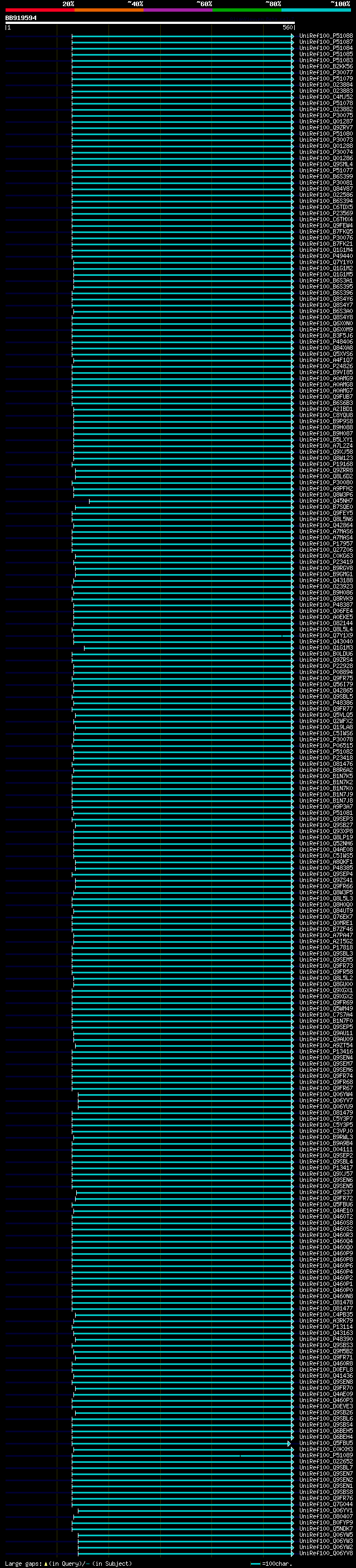Select hit label UniRef100_Q7G044
Image resolution: width=356 pixels, height=1568 pixels.
pyautogui.click(x=326, y=1504)
